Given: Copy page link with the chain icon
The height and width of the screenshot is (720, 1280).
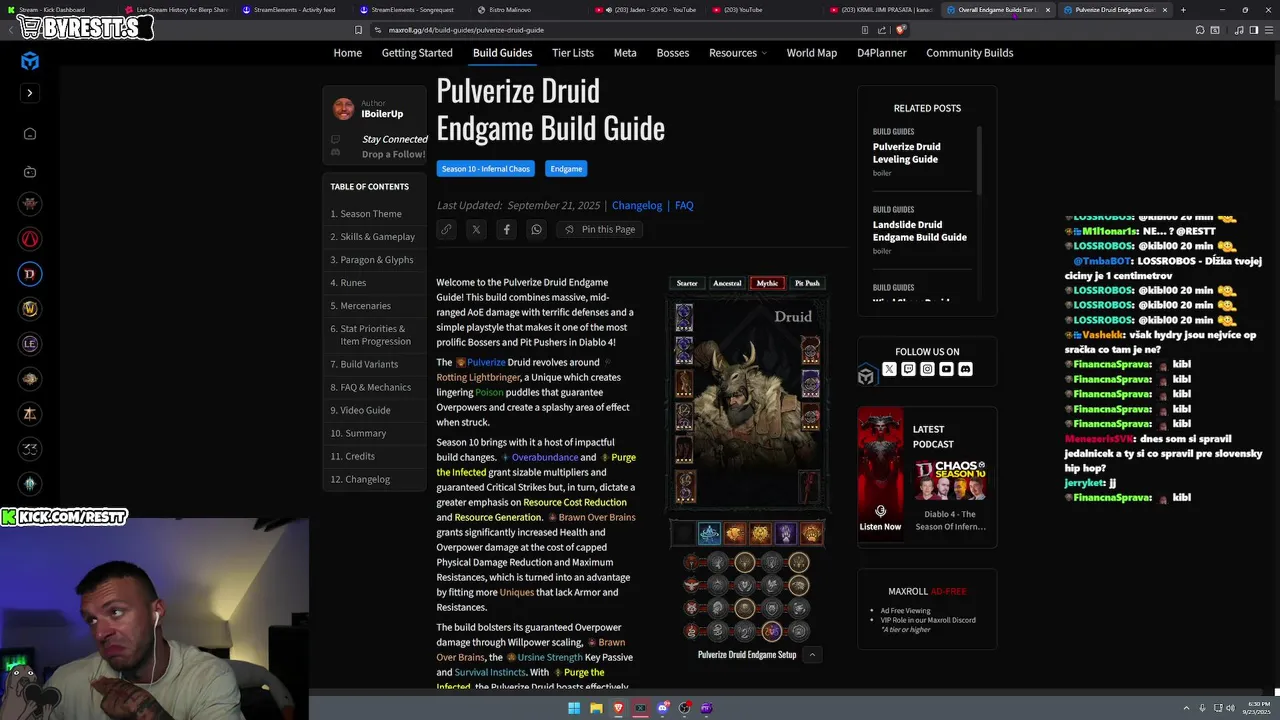Looking at the screenshot, I should (446, 229).
